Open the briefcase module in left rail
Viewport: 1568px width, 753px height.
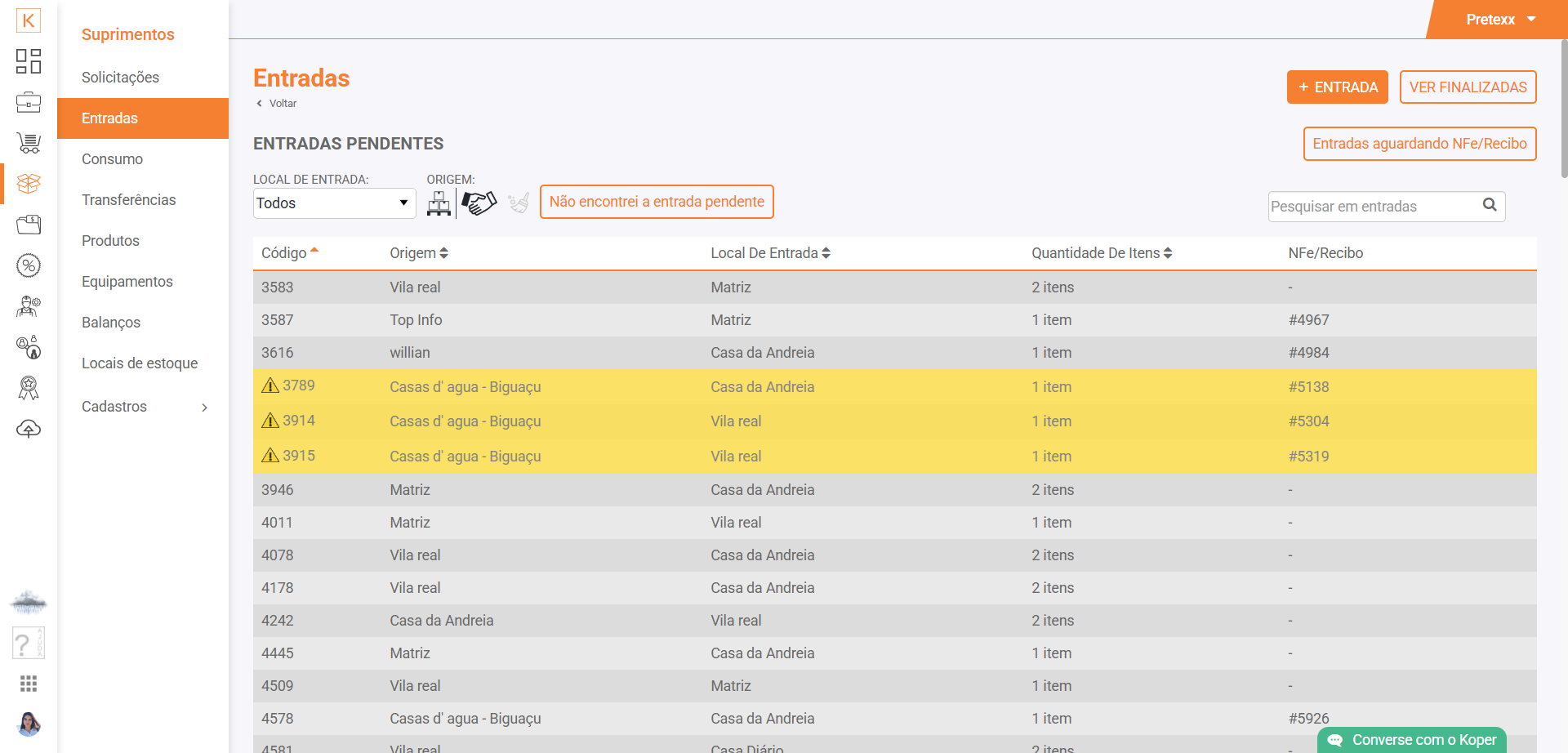[x=29, y=102]
